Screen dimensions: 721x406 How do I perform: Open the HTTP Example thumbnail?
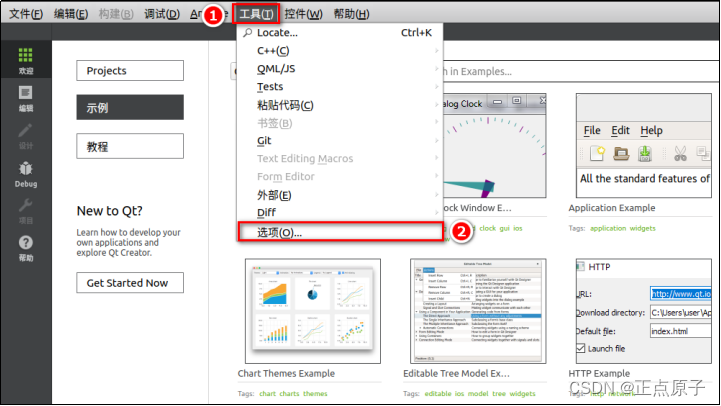[x=643, y=311]
